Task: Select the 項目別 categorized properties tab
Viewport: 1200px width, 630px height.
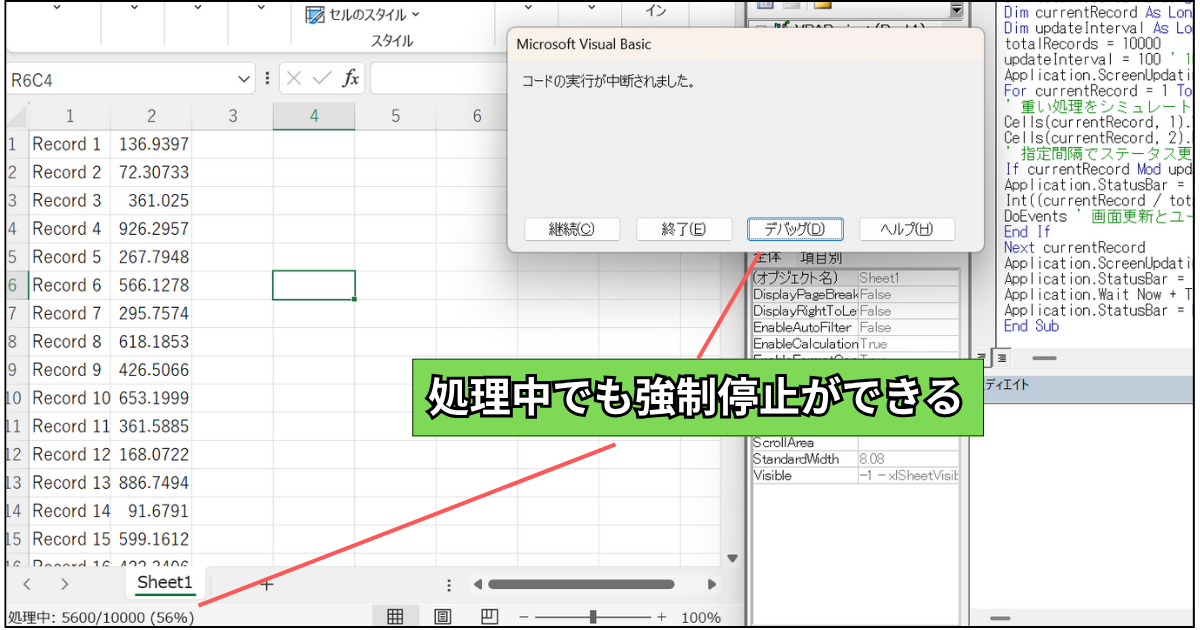Action: click(820, 258)
